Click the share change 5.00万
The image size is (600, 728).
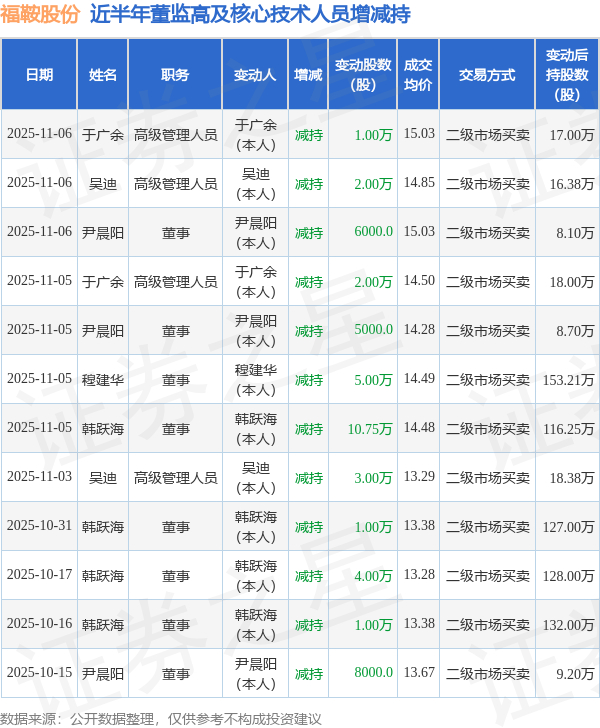tap(373, 380)
